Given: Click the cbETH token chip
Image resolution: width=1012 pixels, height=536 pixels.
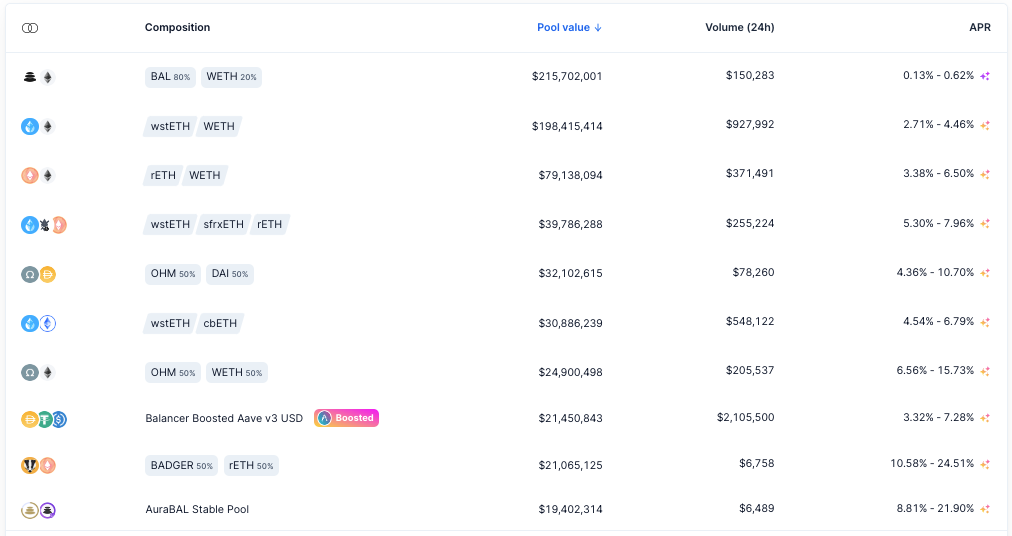Looking at the screenshot, I should 220,324.
